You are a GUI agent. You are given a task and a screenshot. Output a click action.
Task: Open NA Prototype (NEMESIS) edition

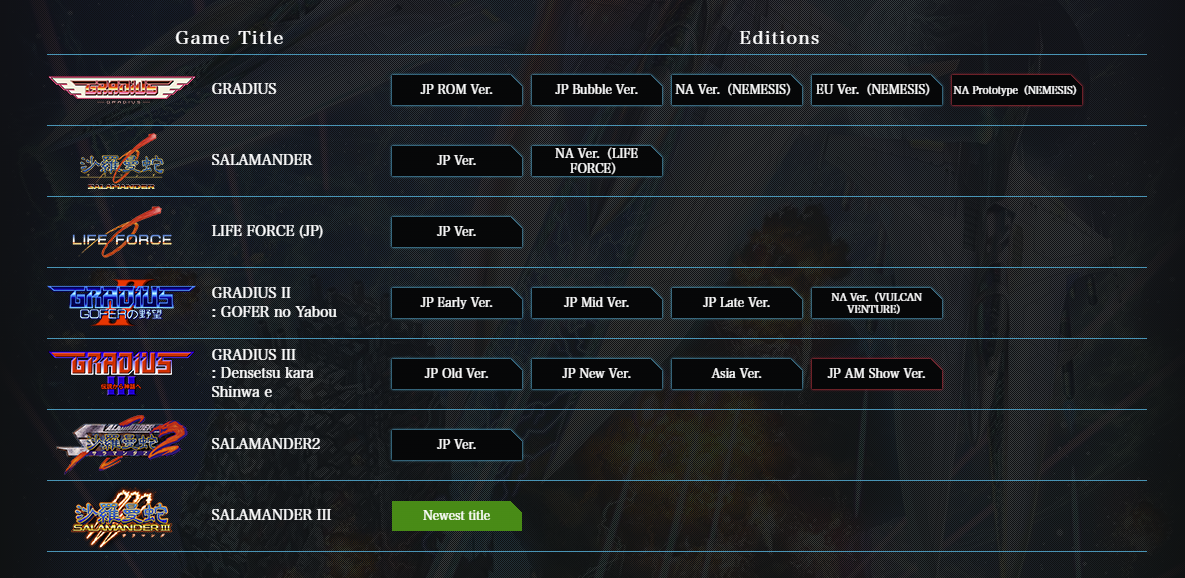[x=1016, y=90]
